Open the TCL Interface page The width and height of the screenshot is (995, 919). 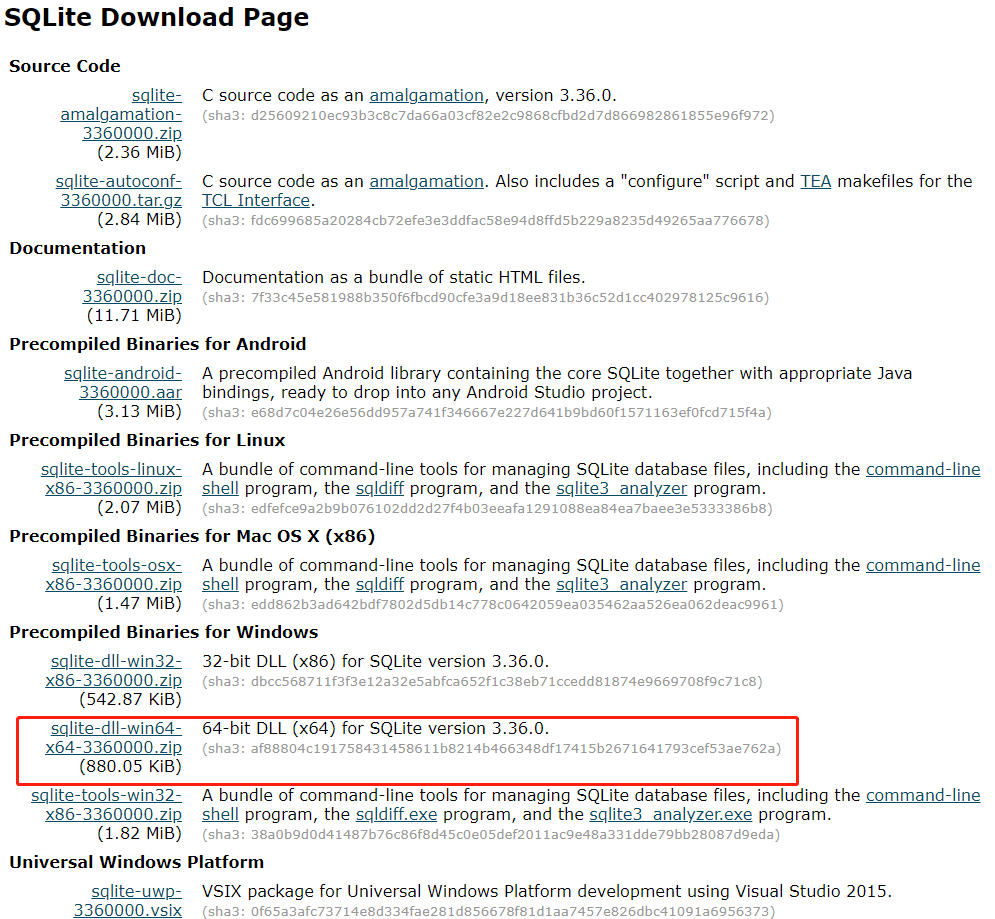point(258,200)
